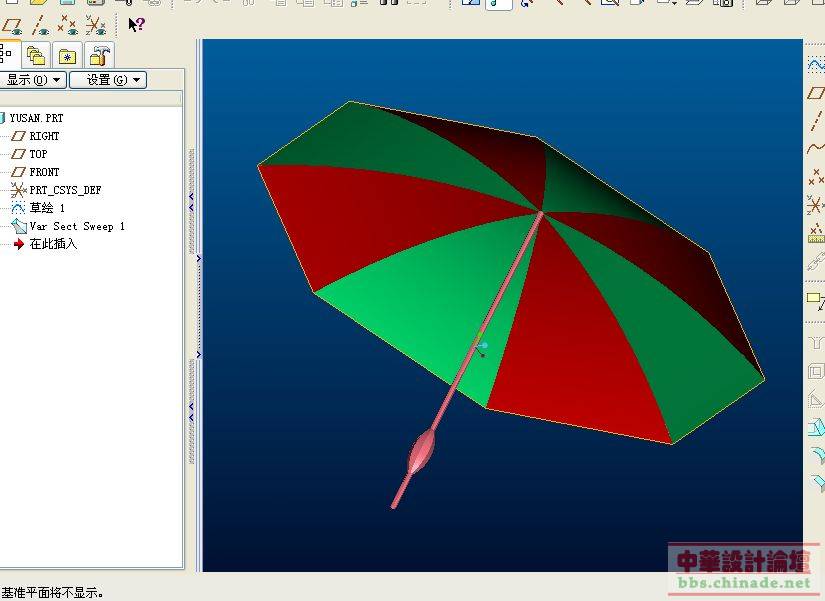
Task: Switch to the Model Tree tab
Action: [x=7, y=55]
